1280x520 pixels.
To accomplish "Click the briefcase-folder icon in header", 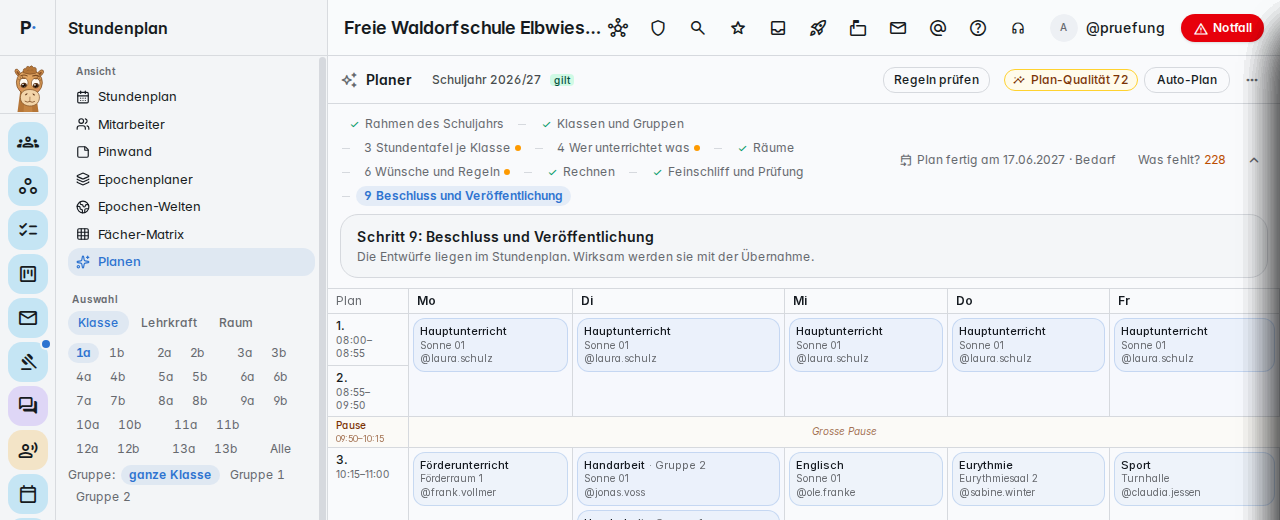I will pyautogui.click(x=858, y=28).
